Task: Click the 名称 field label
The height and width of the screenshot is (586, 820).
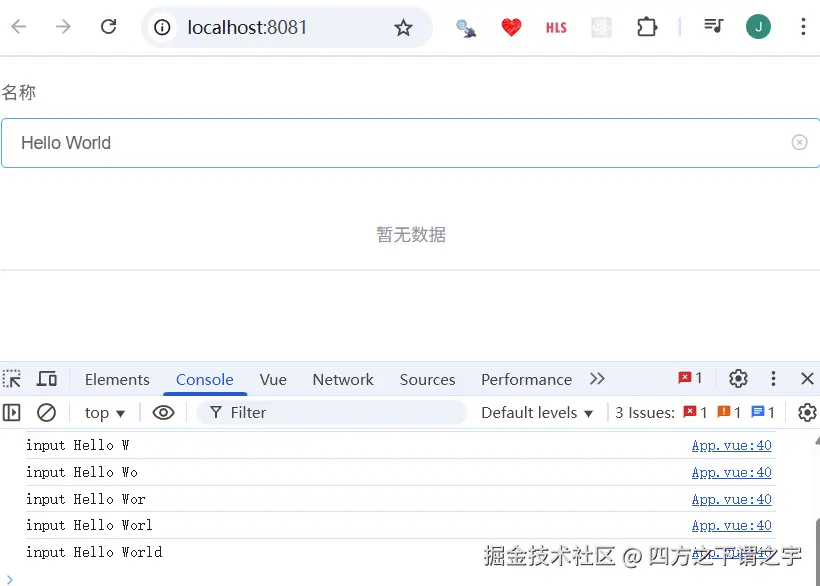Action: pos(19,93)
